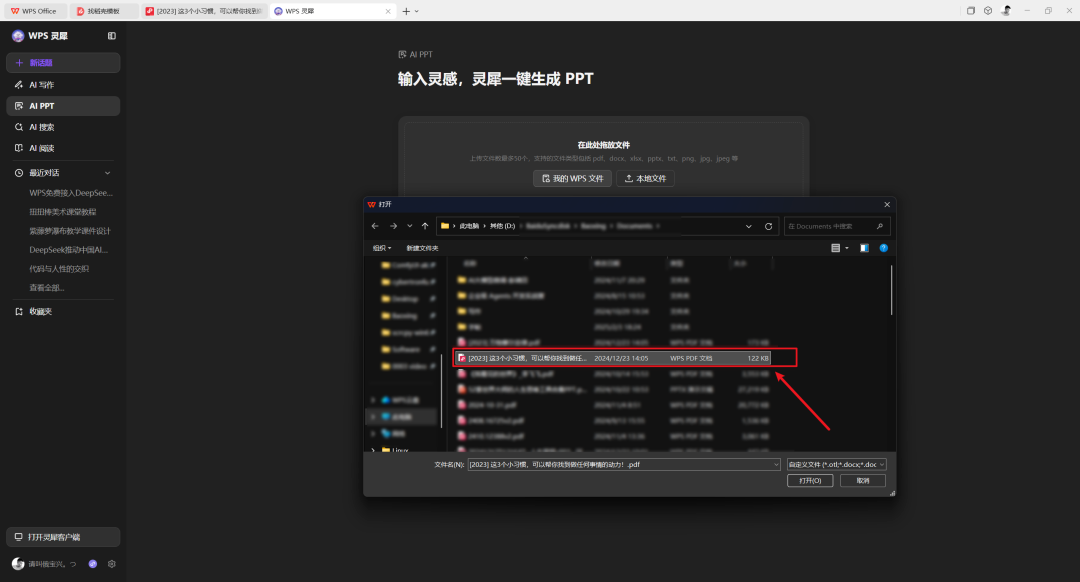The width and height of the screenshot is (1080, 582).
Task: Click 其他 (D:) in the address path
Action: click(502, 226)
